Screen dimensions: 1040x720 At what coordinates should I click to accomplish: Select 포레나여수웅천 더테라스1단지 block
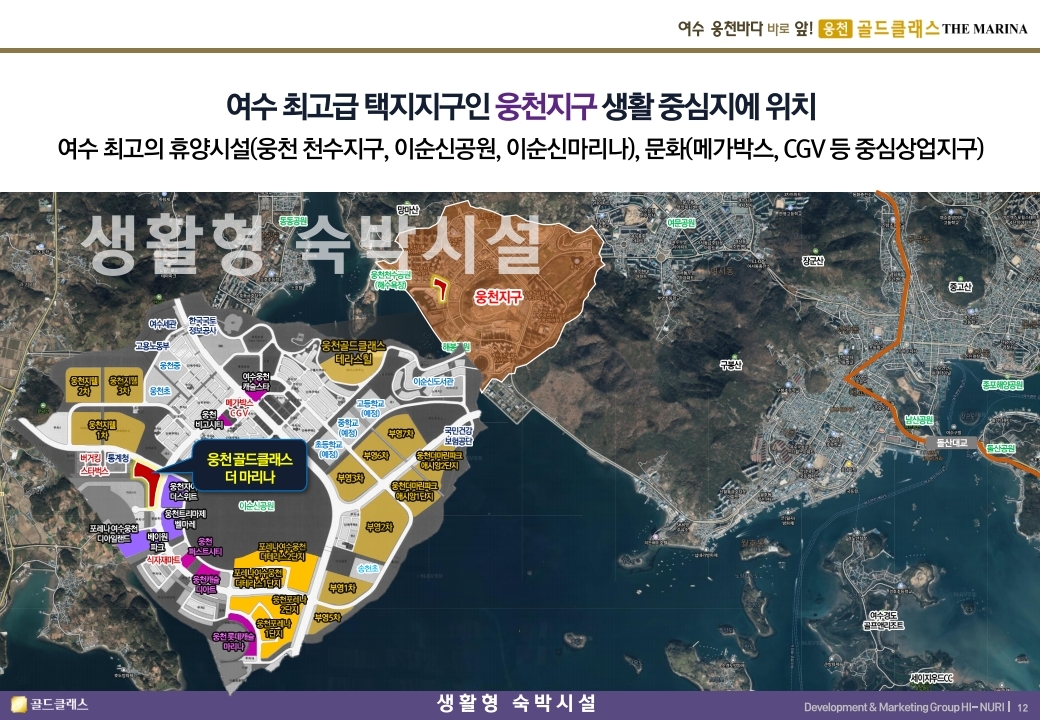click(x=258, y=578)
